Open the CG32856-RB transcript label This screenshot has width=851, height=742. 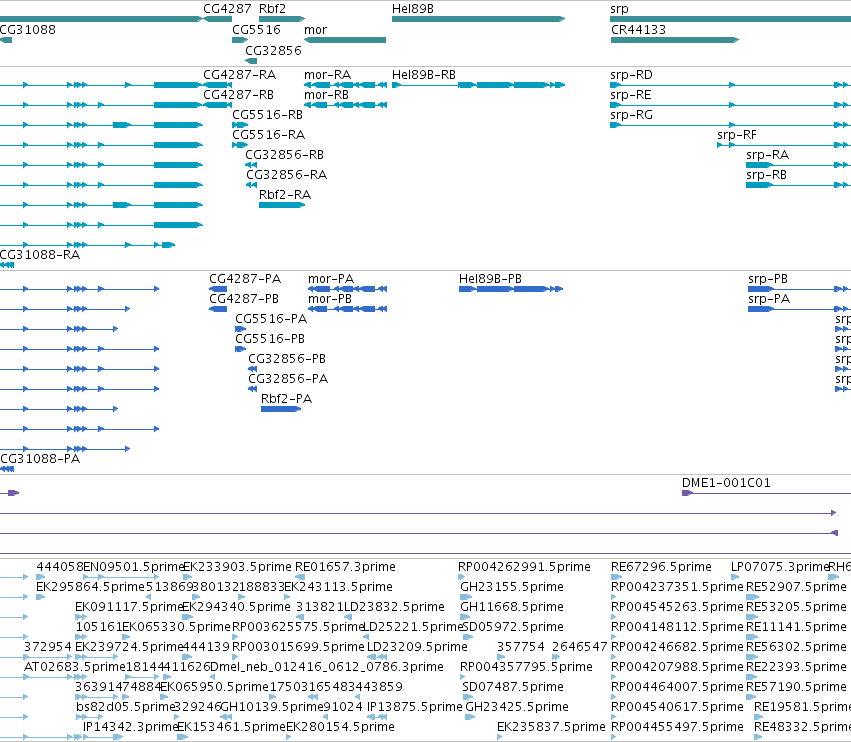[x=284, y=155]
